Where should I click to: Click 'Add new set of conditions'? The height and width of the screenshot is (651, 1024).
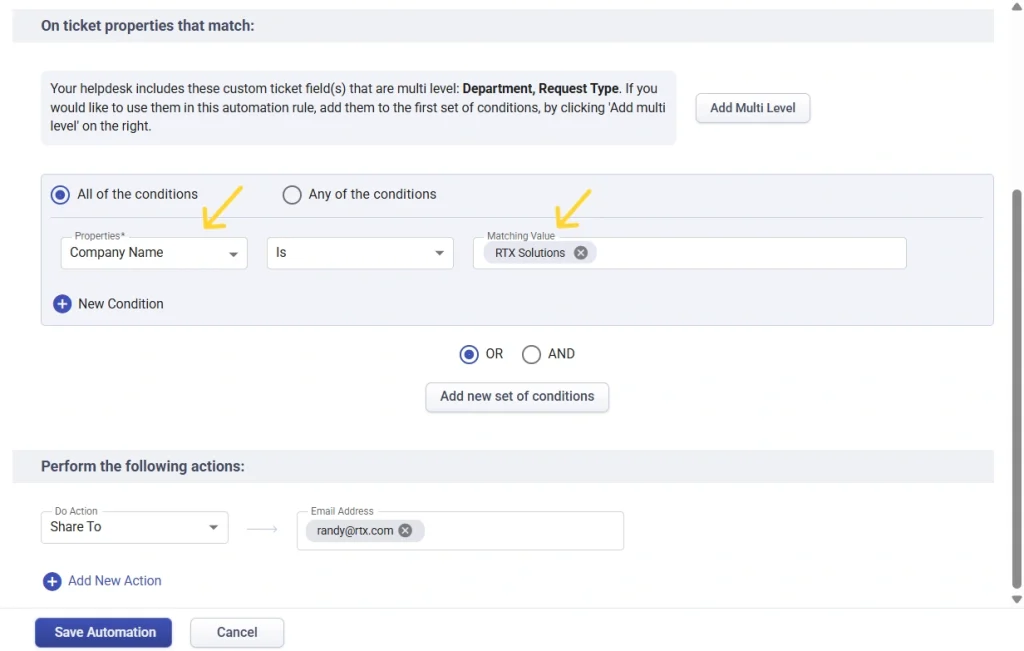517,397
